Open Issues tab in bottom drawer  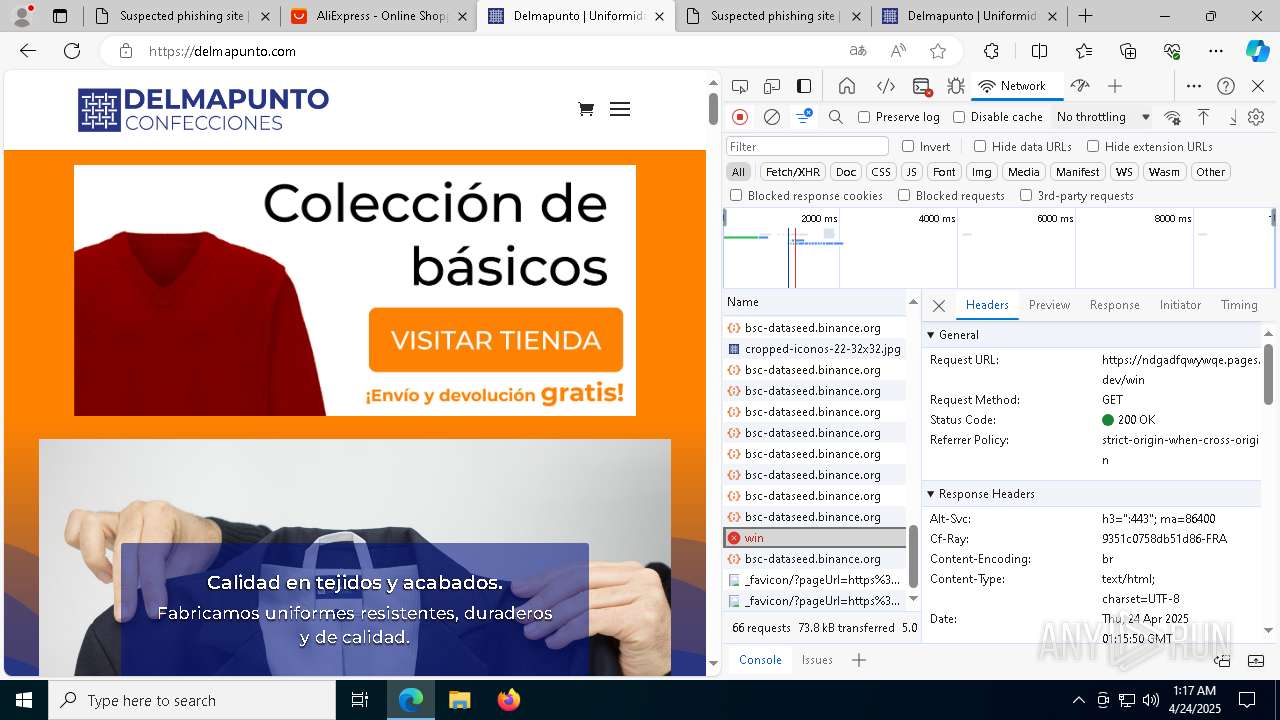pos(817,660)
